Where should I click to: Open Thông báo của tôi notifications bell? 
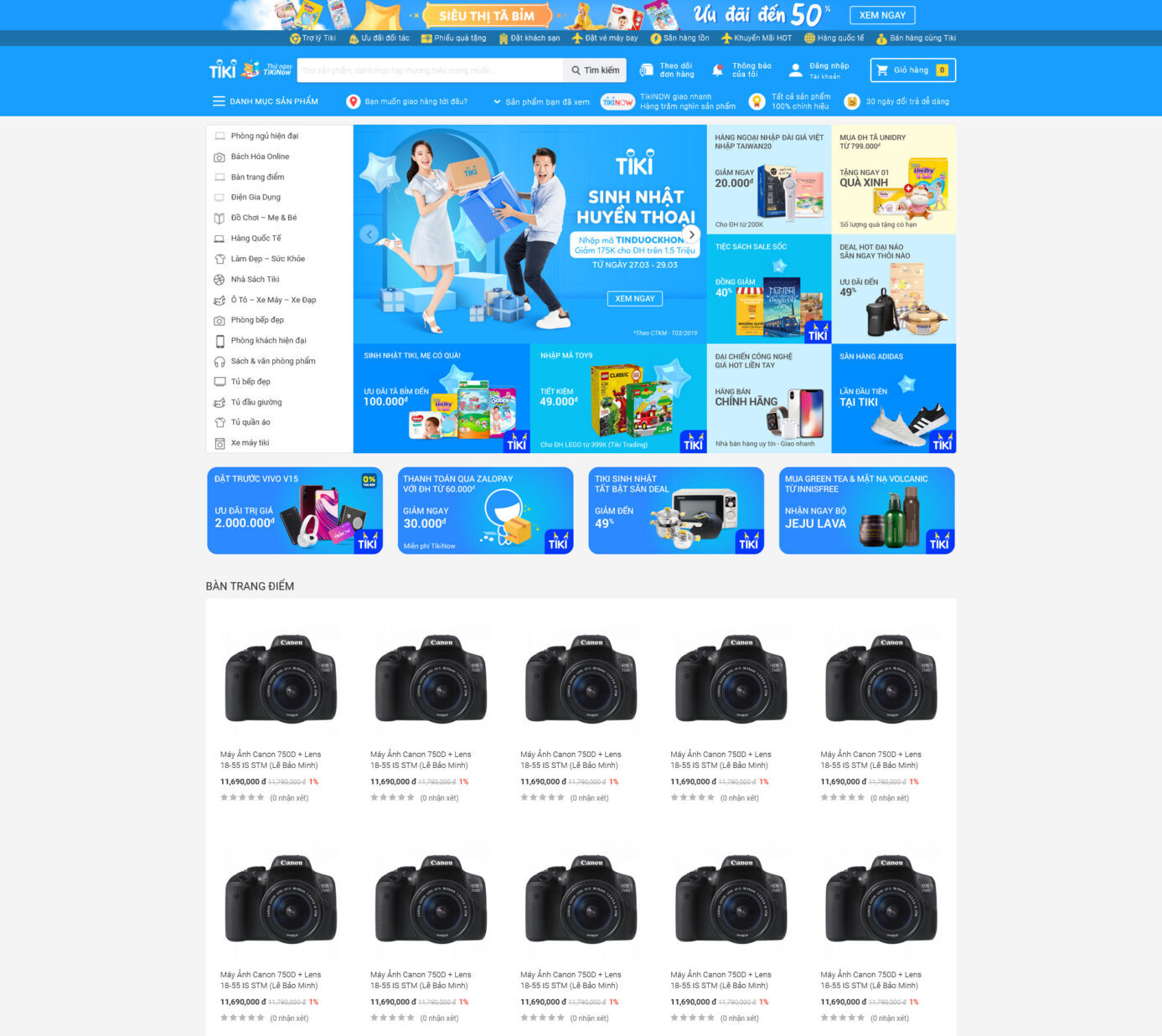pos(741,70)
